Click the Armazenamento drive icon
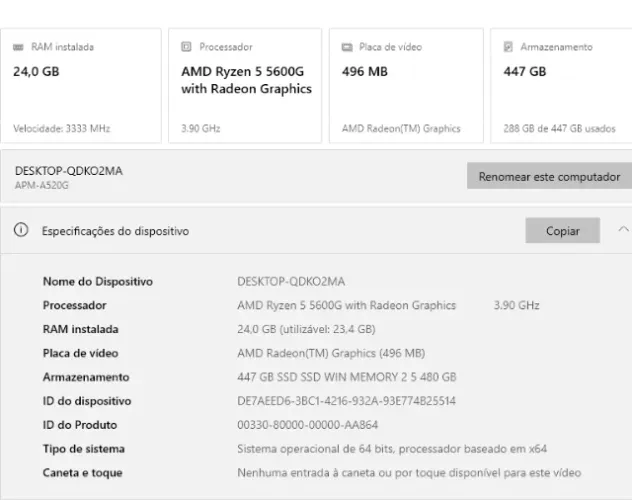This screenshot has width=632, height=500. point(508,47)
